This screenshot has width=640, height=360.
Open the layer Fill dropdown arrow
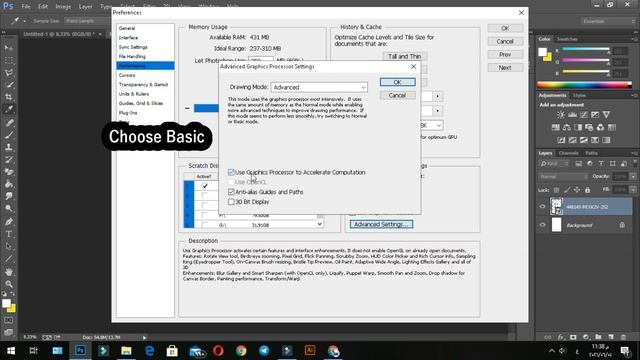point(633,190)
